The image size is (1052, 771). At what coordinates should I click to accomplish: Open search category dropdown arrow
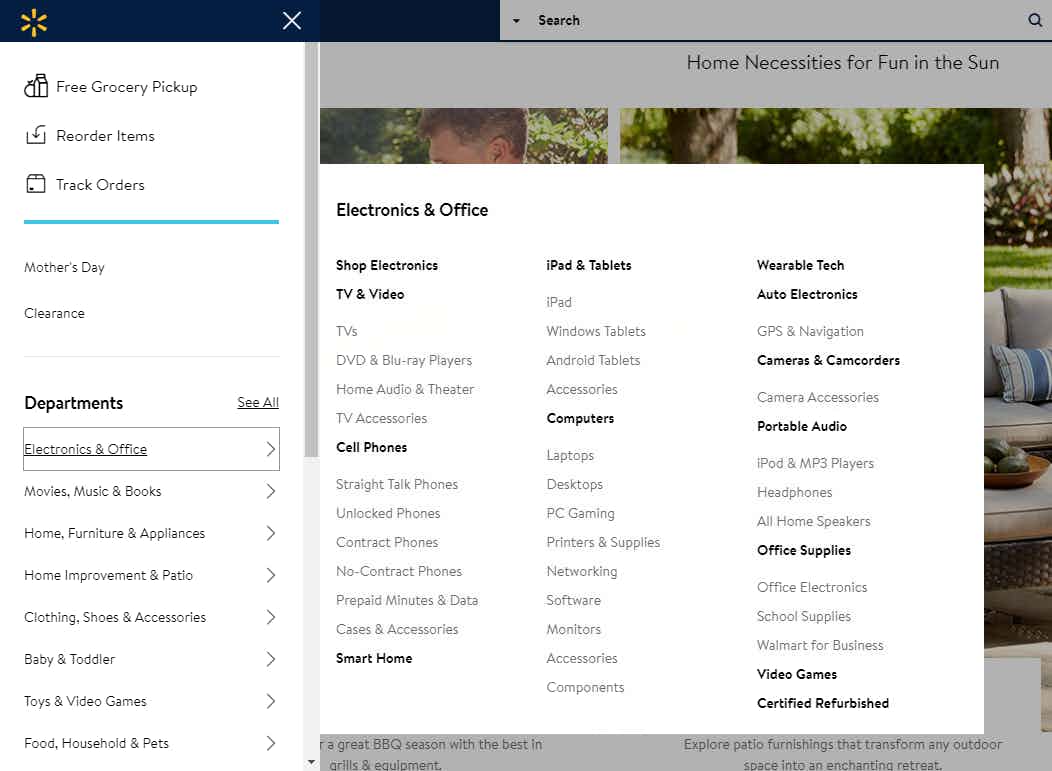(x=516, y=21)
